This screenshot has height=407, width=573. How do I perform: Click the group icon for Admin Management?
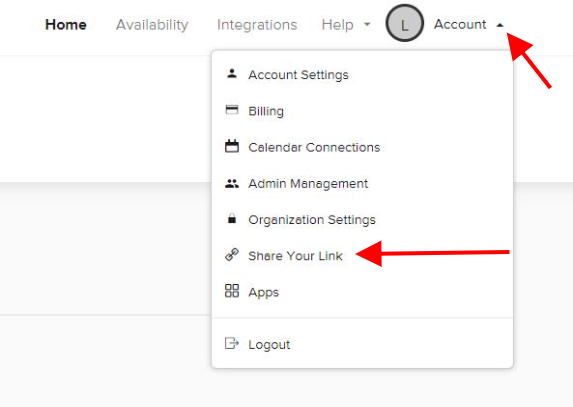tap(232, 183)
